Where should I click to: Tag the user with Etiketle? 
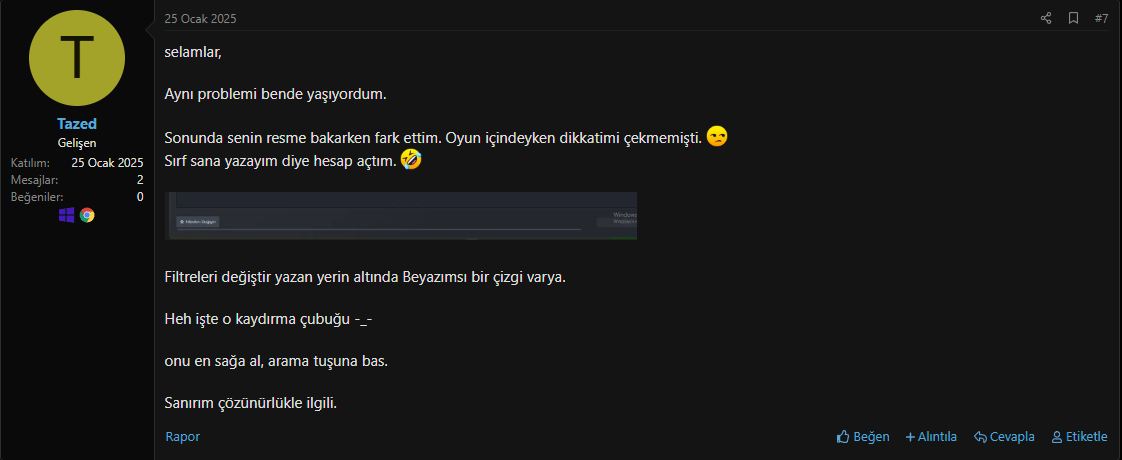click(x=1079, y=436)
